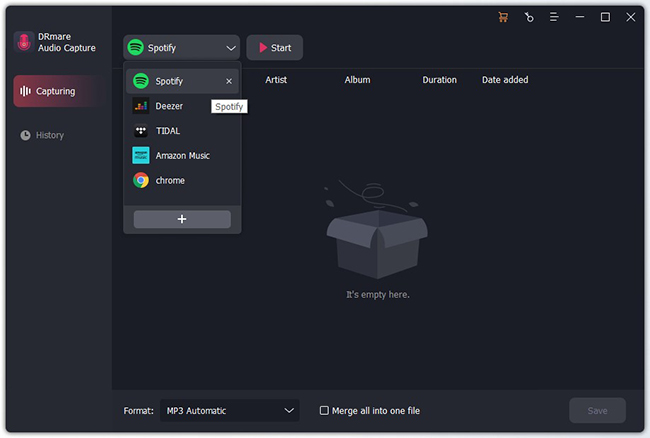The height and width of the screenshot is (438, 650).
Task: Switch to the History tab
Action: [x=42, y=136]
